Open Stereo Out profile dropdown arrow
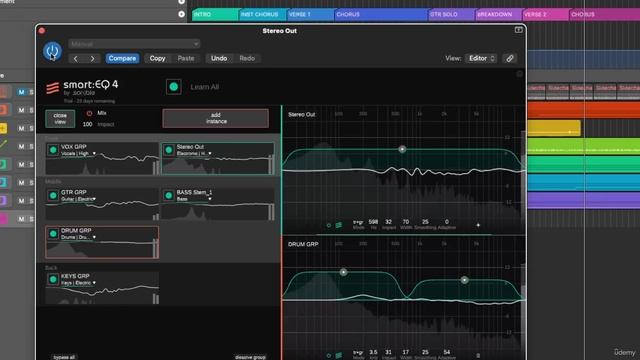 (210, 153)
